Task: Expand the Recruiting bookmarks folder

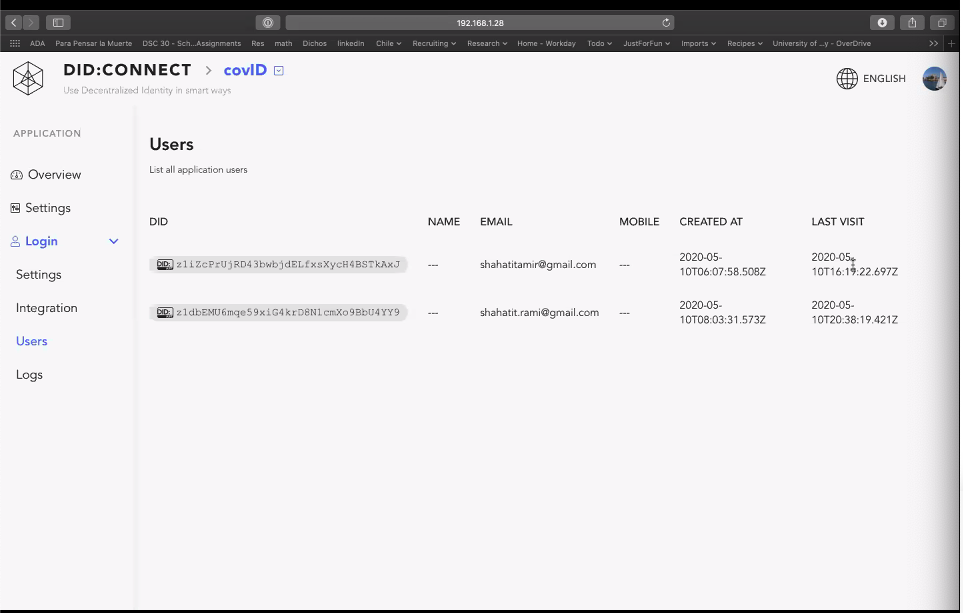Action: (x=434, y=44)
